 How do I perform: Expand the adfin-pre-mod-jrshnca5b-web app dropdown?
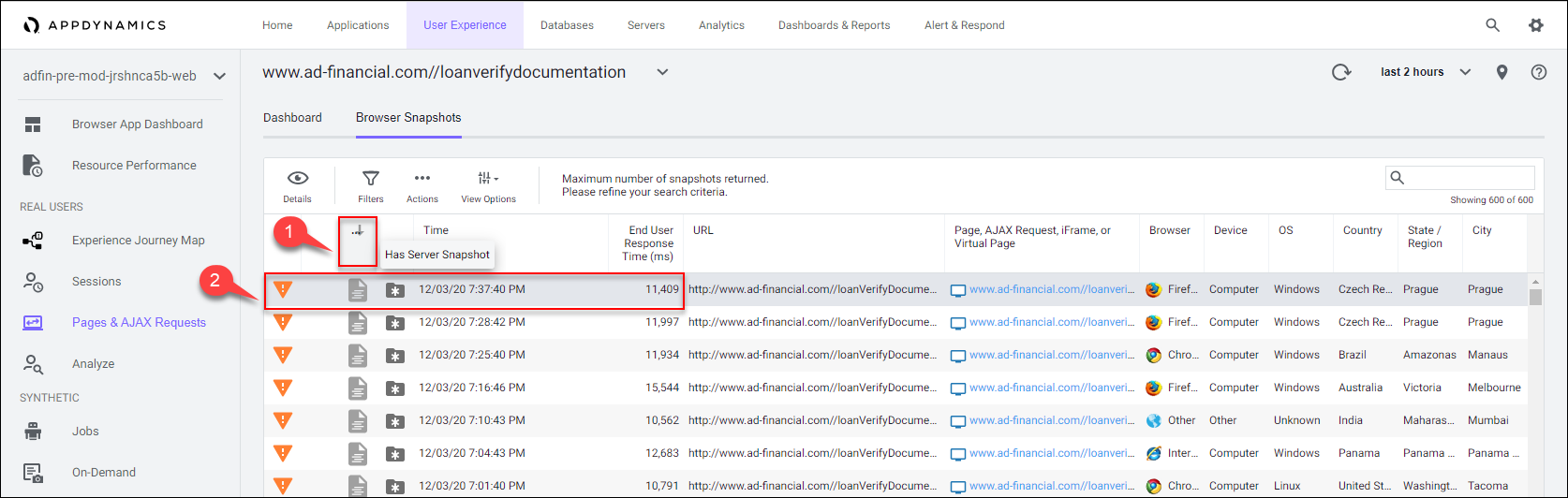coord(219,76)
